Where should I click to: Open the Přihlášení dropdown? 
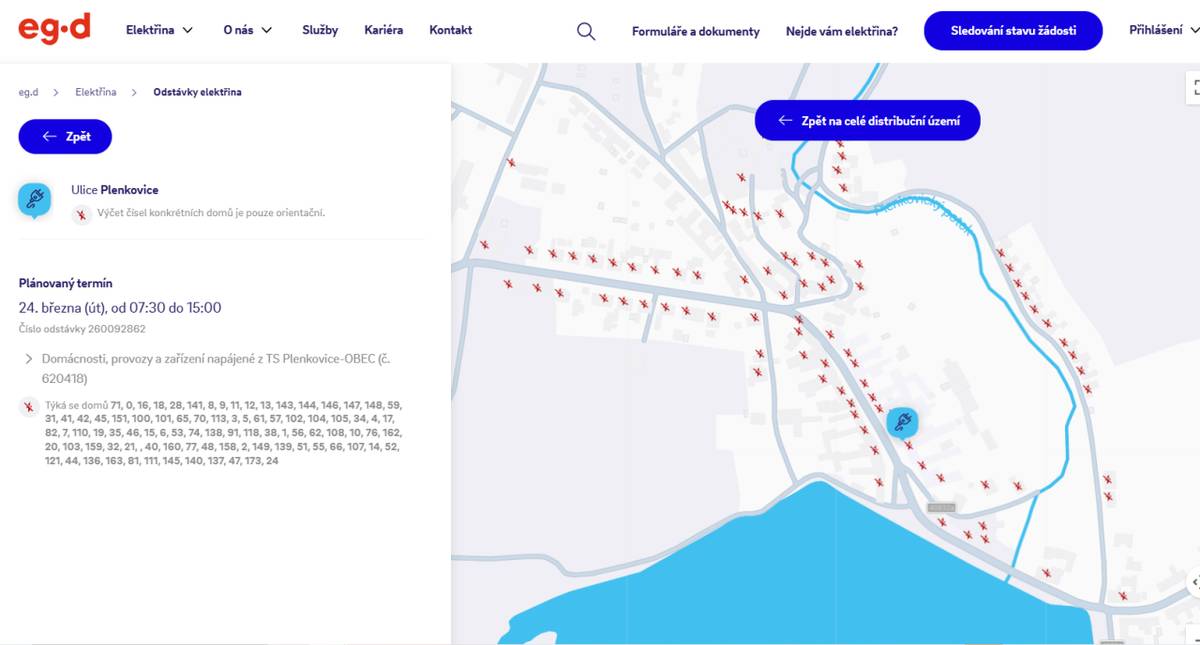1163,30
